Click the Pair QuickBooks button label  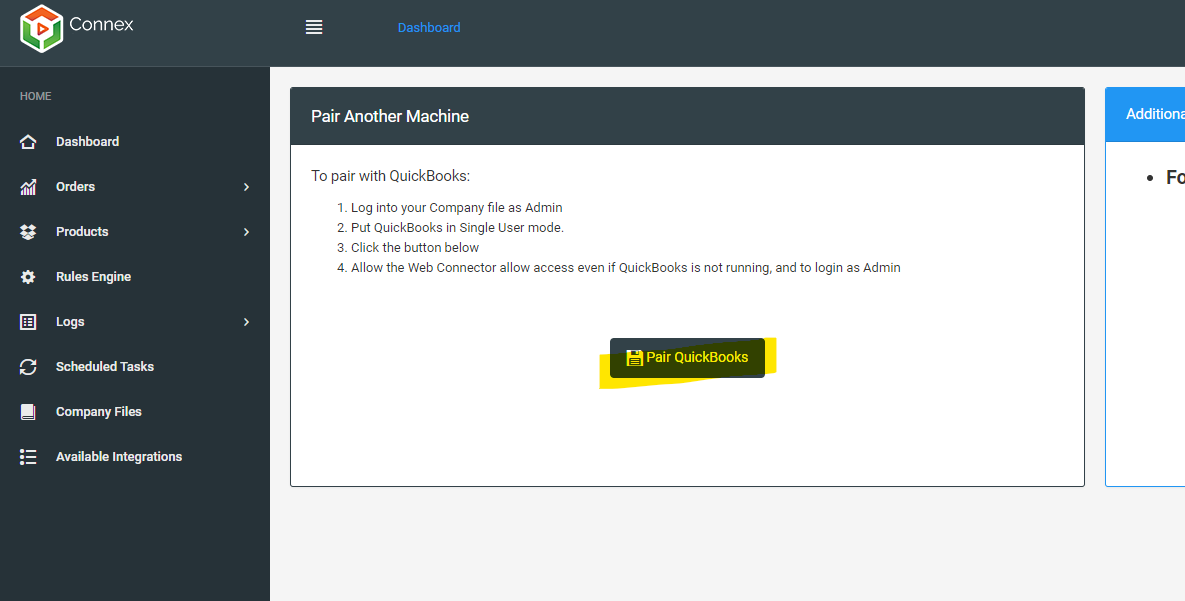point(697,358)
